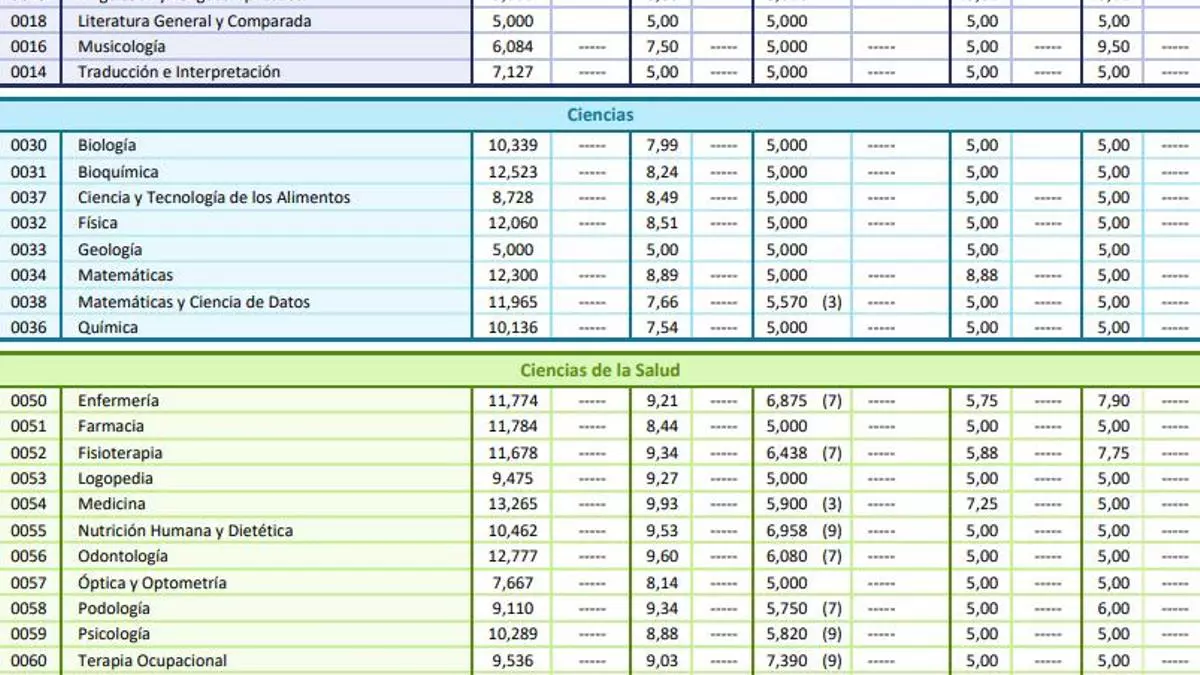The height and width of the screenshot is (675, 1200).
Task: Select code '0051' beside Farmacia
Action: [x=28, y=426]
